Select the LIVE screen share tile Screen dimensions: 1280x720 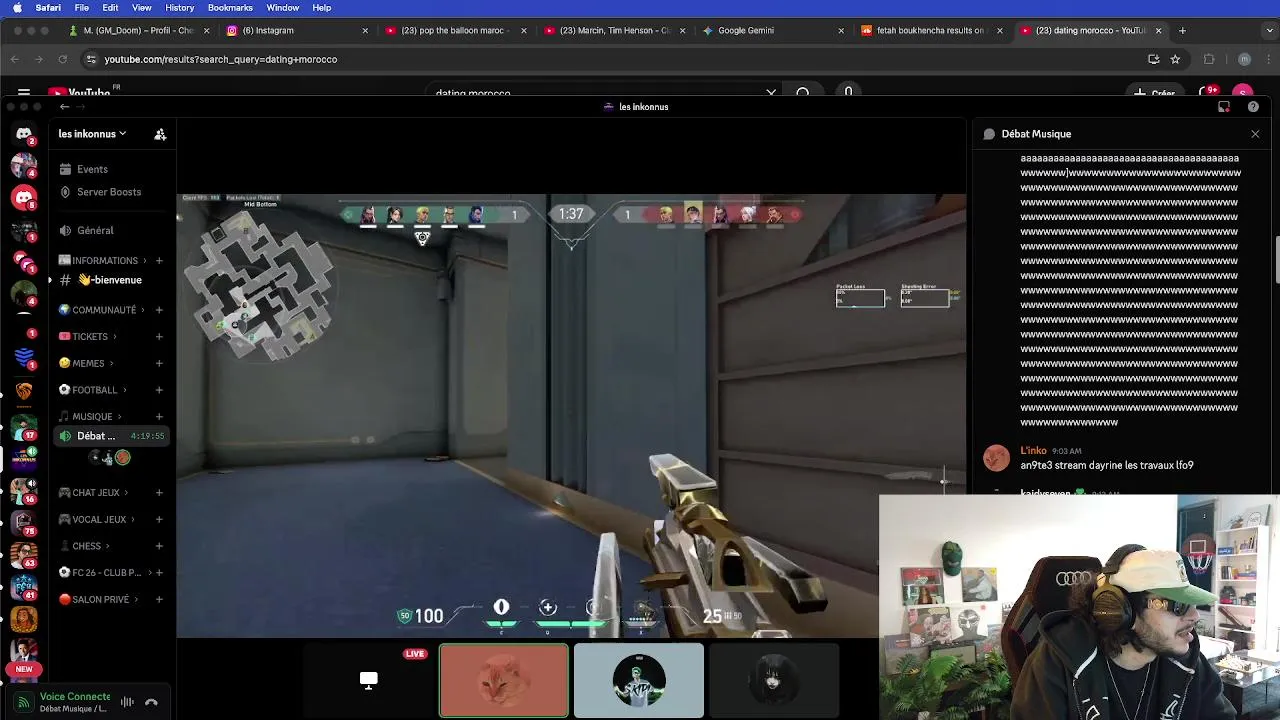369,681
